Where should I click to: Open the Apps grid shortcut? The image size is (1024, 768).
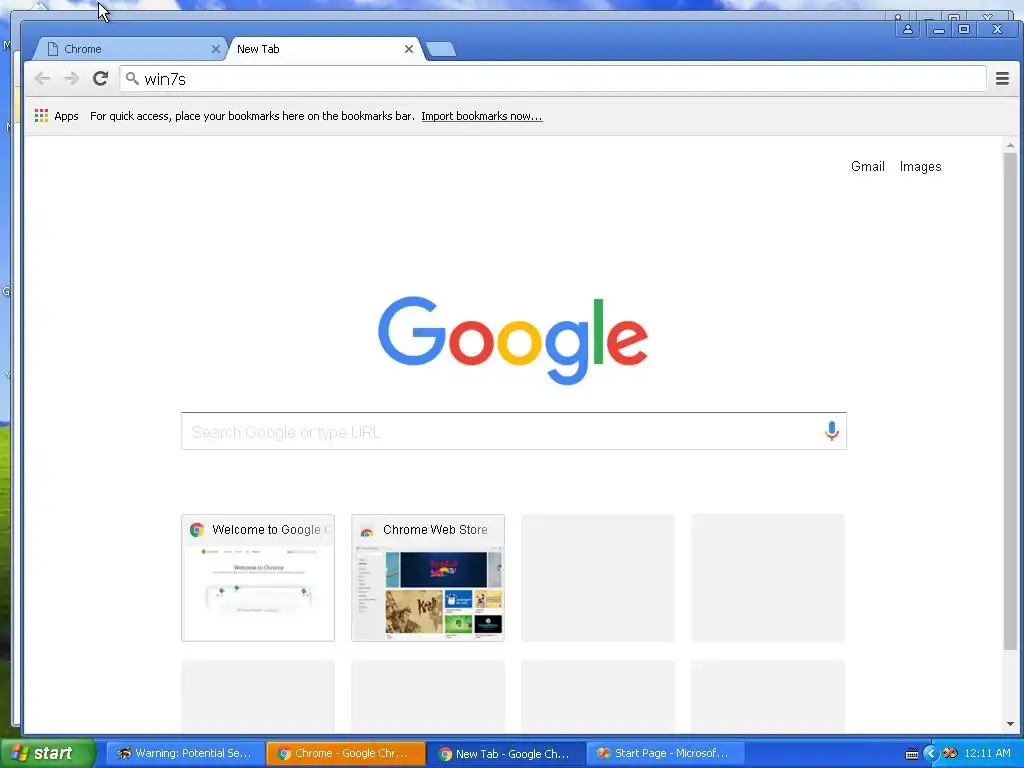click(x=56, y=116)
